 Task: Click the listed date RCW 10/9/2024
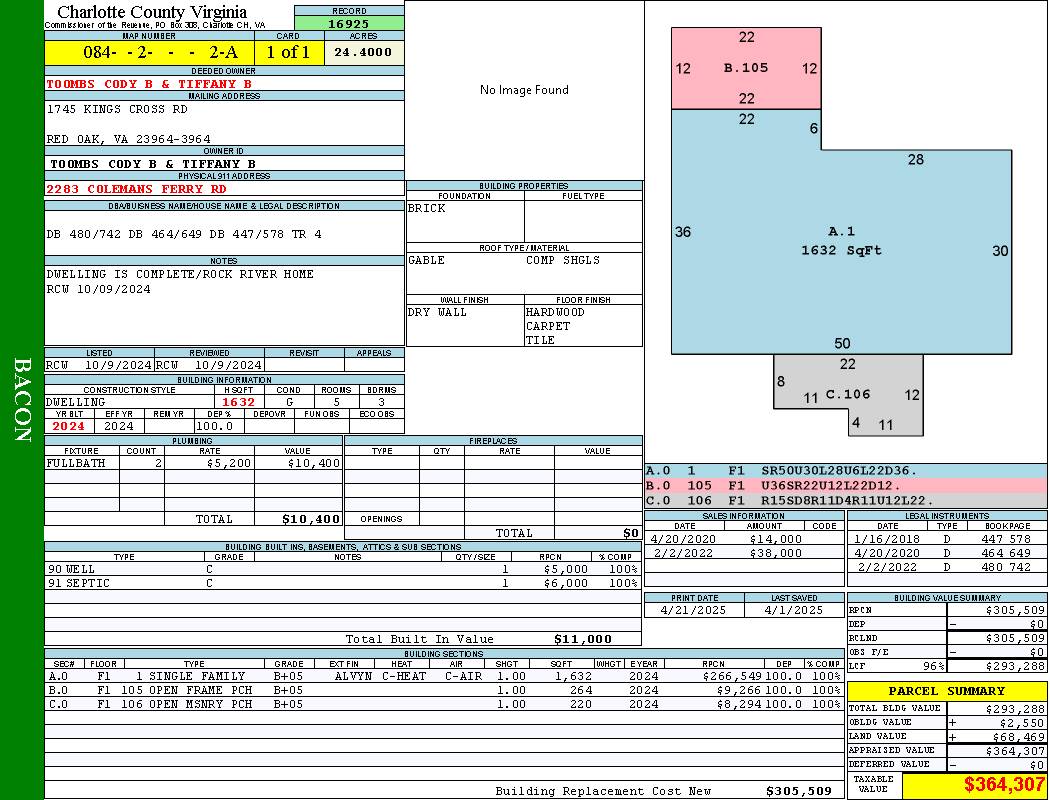(98, 366)
